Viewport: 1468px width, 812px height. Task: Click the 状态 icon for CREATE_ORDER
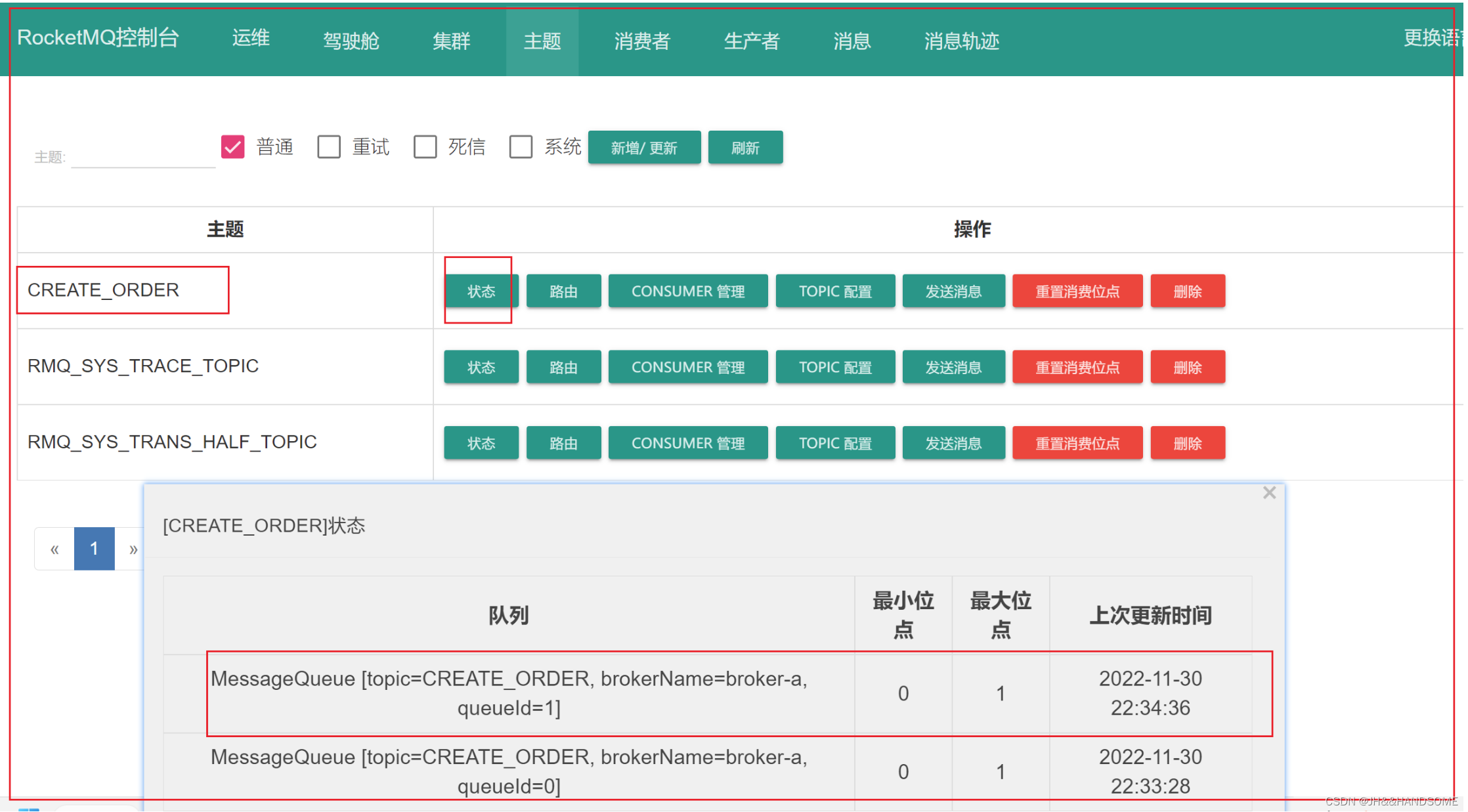pyautogui.click(x=479, y=291)
